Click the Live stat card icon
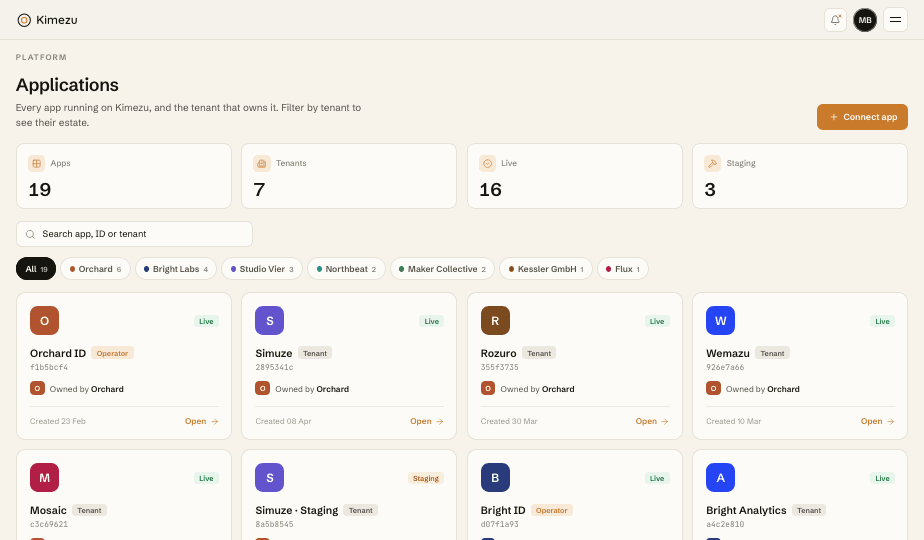This screenshot has width=924, height=540. click(487, 163)
